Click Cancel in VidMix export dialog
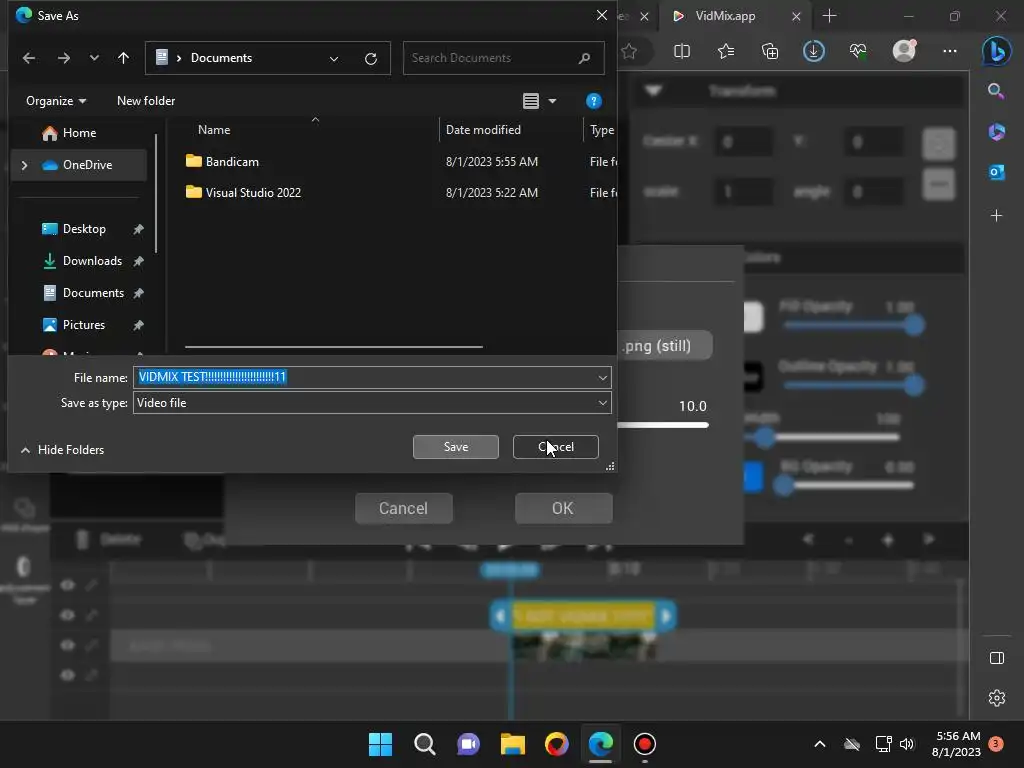Image resolution: width=1024 pixels, height=768 pixels. coord(404,508)
